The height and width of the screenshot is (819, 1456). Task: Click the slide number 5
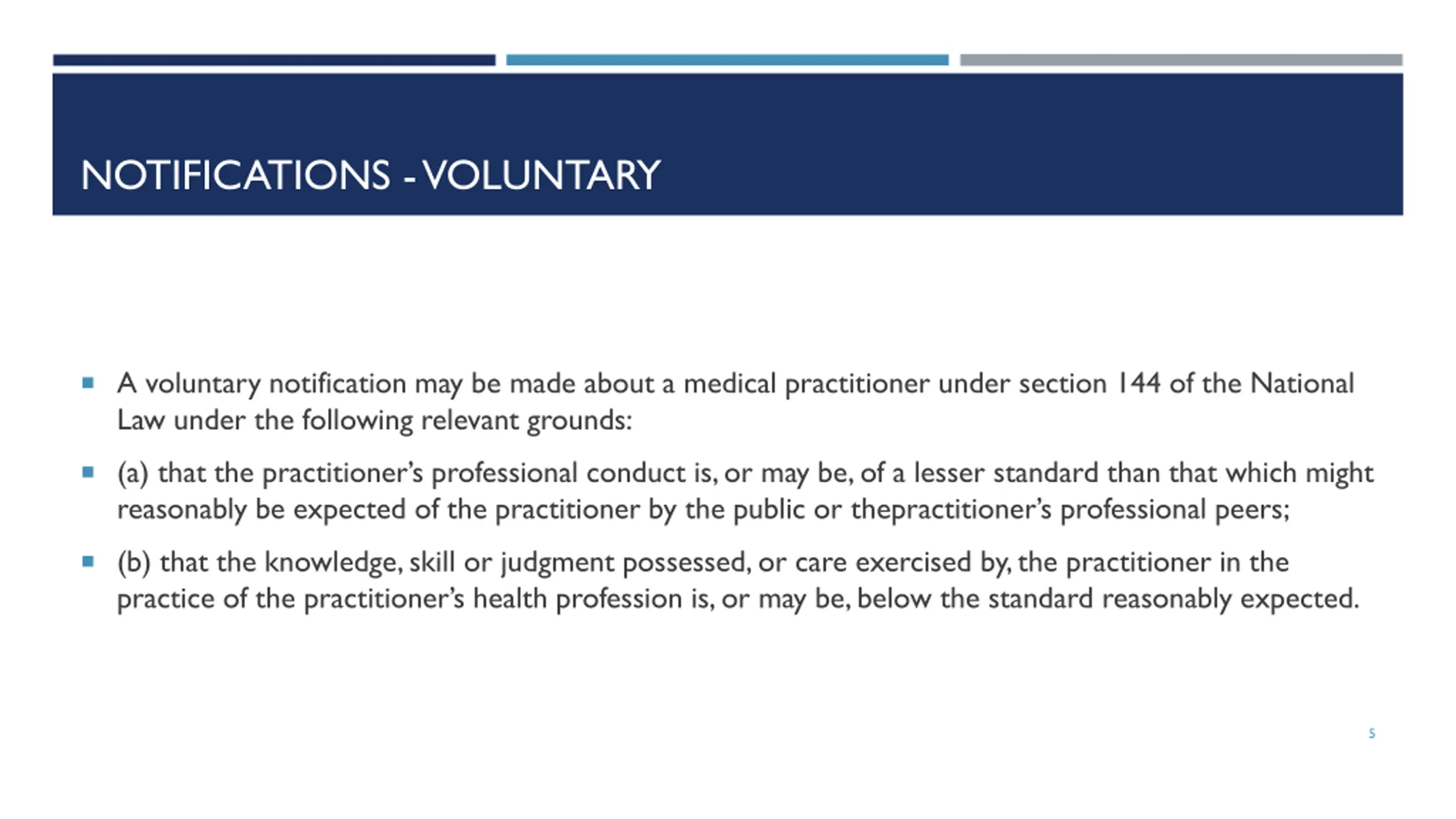click(x=1371, y=734)
